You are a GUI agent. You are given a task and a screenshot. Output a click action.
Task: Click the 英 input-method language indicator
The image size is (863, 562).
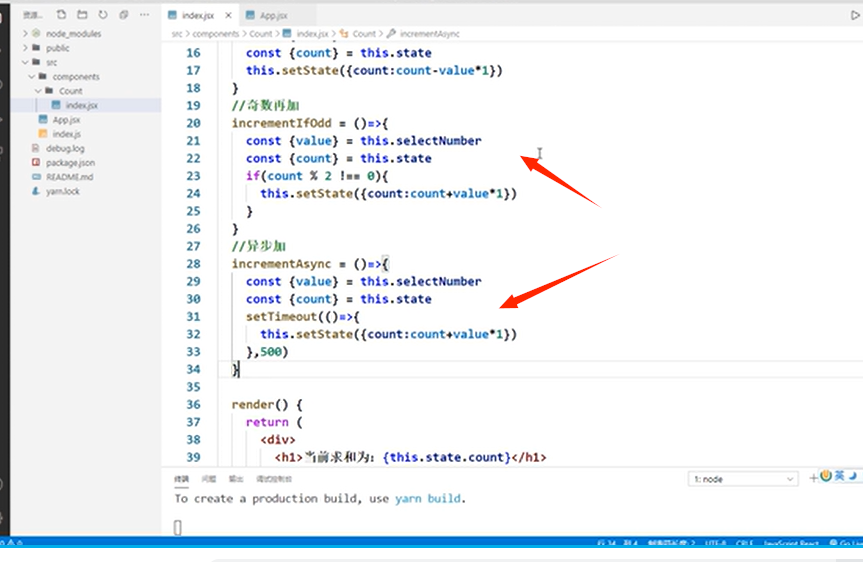[839, 476]
